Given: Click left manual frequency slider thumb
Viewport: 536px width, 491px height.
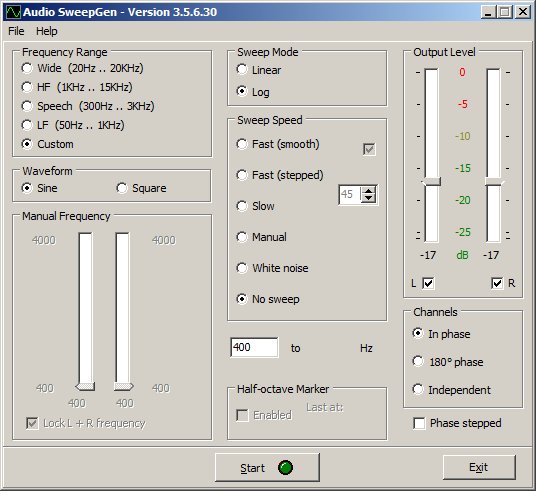Looking at the screenshot, I should coord(85,387).
